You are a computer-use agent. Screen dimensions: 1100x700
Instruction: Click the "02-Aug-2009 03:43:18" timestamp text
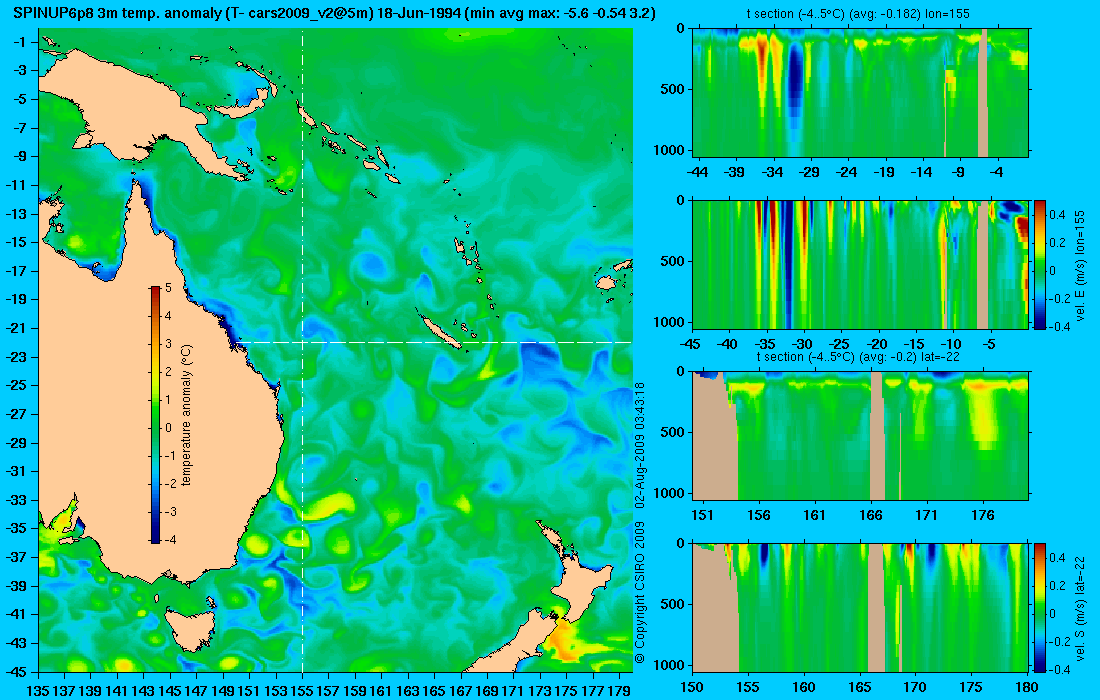point(639,445)
